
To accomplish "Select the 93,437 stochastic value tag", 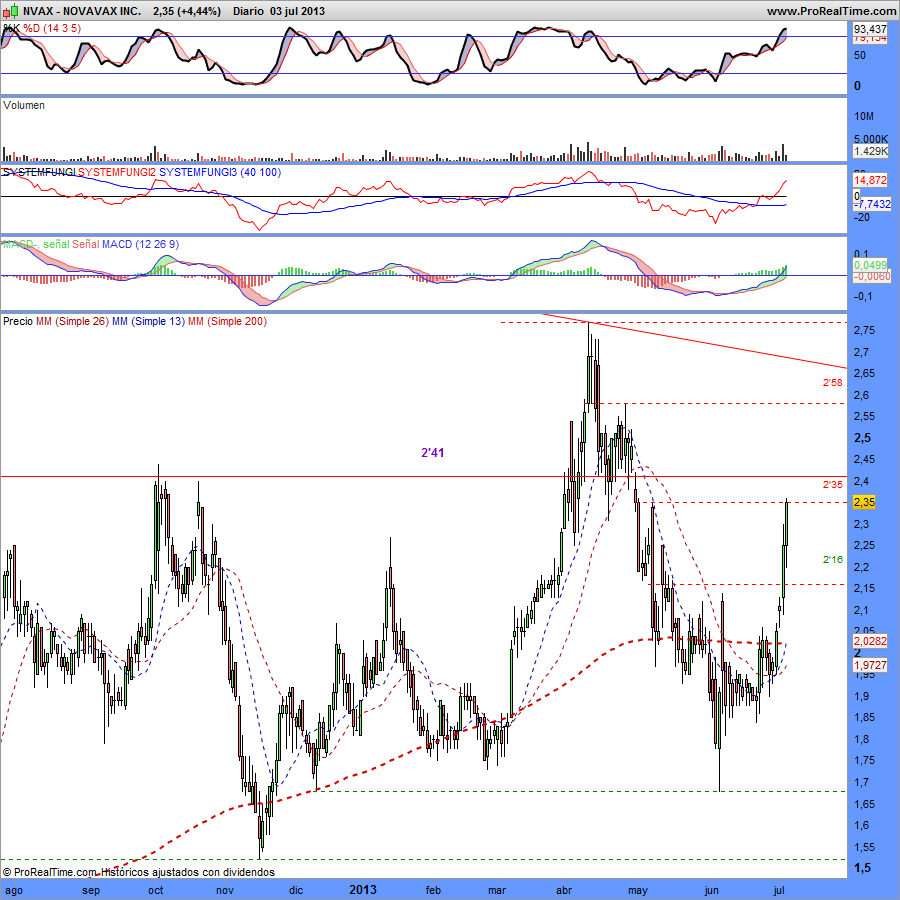I will [870, 29].
